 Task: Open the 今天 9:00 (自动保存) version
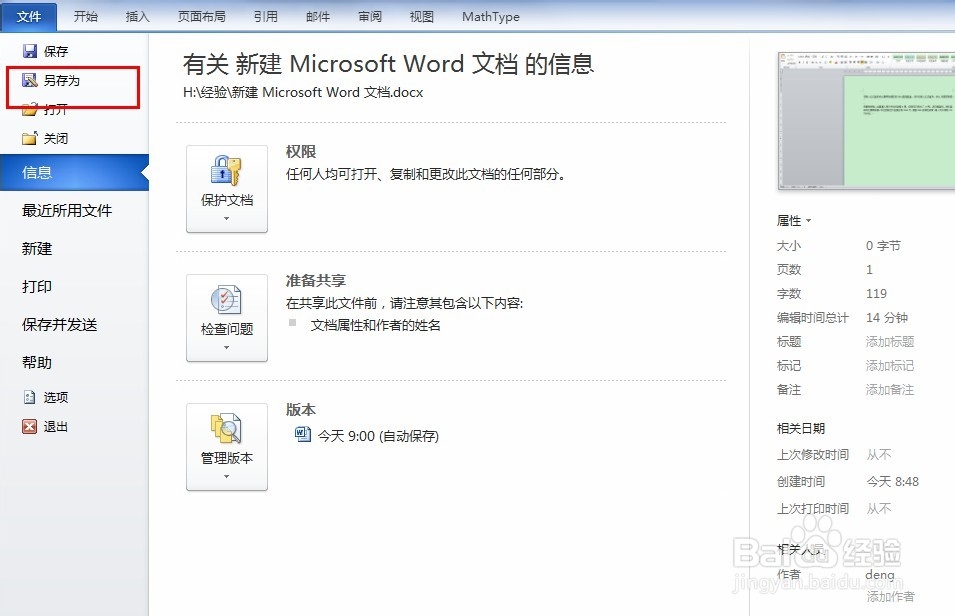pos(378,436)
